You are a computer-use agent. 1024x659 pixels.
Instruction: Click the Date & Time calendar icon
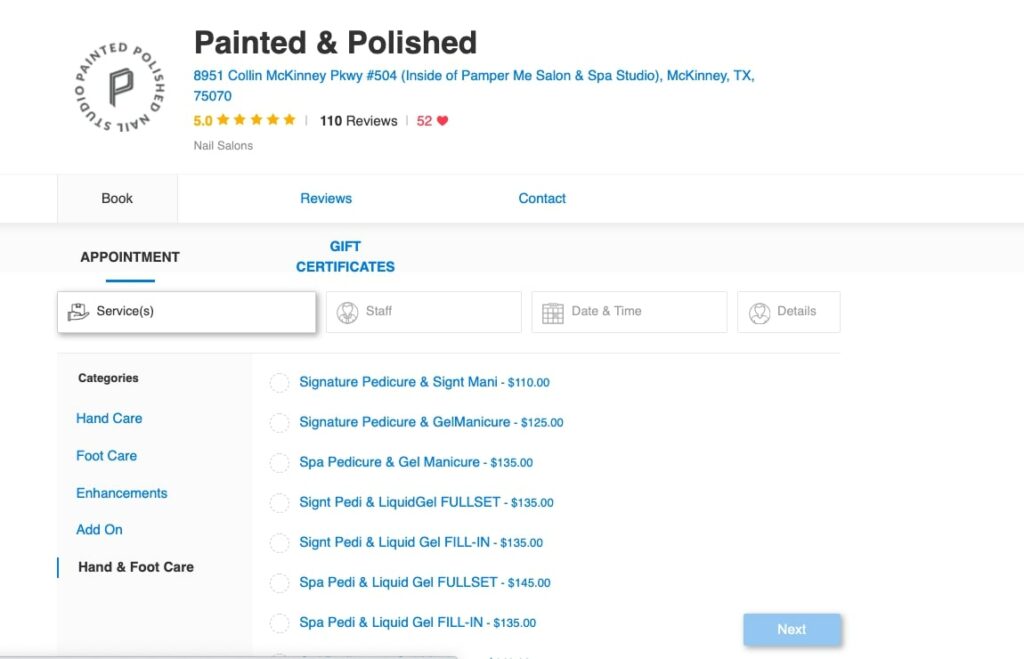coord(552,313)
